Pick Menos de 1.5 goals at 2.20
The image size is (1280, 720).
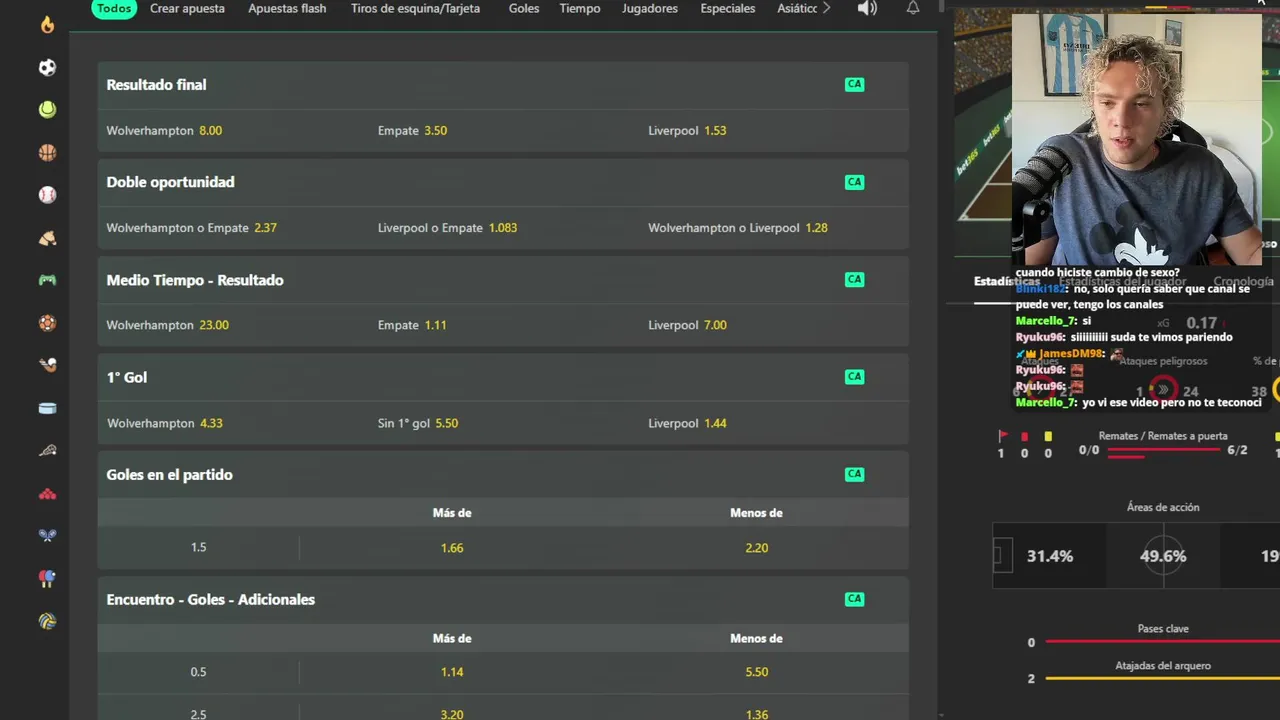coord(757,548)
